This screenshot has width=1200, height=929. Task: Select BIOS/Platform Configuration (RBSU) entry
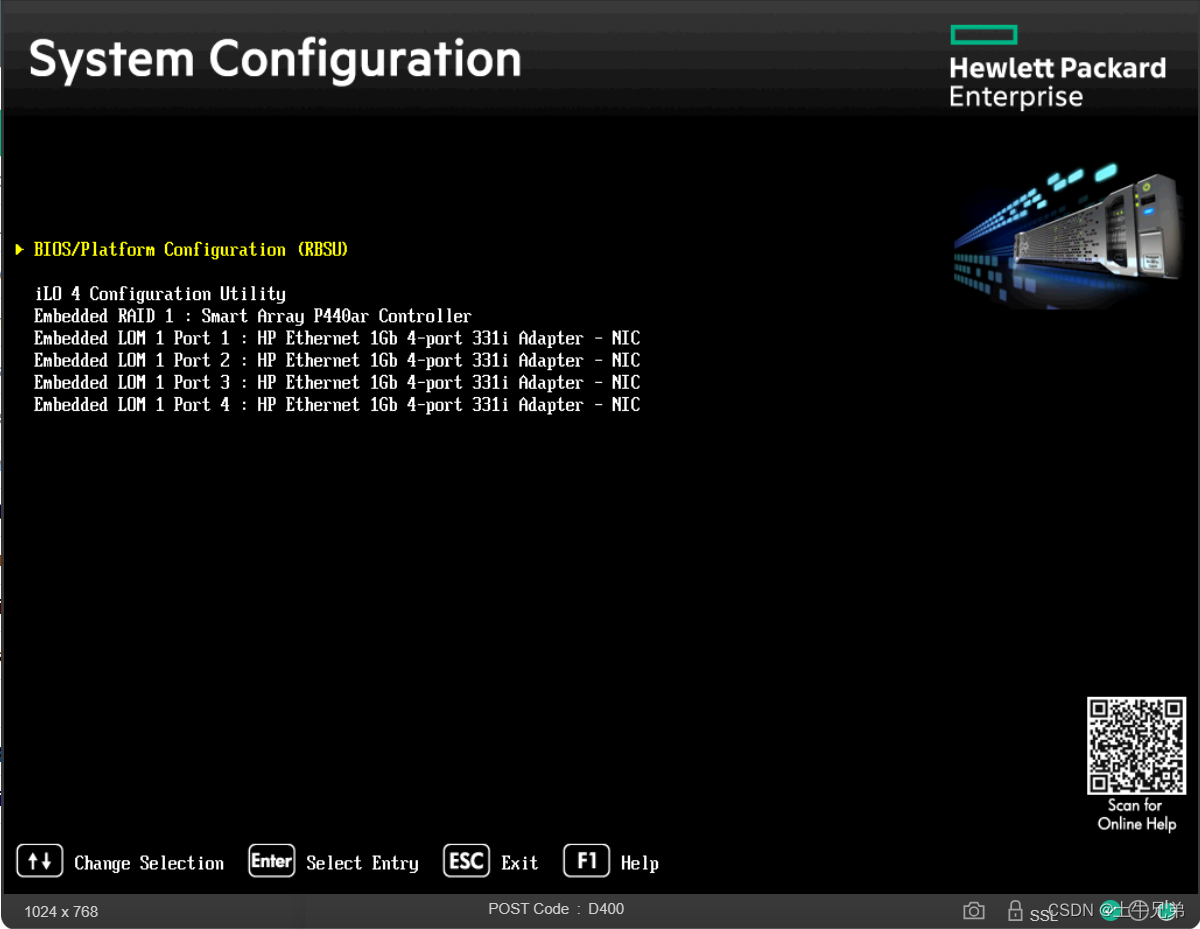pyautogui.click(x=191, y=250)
